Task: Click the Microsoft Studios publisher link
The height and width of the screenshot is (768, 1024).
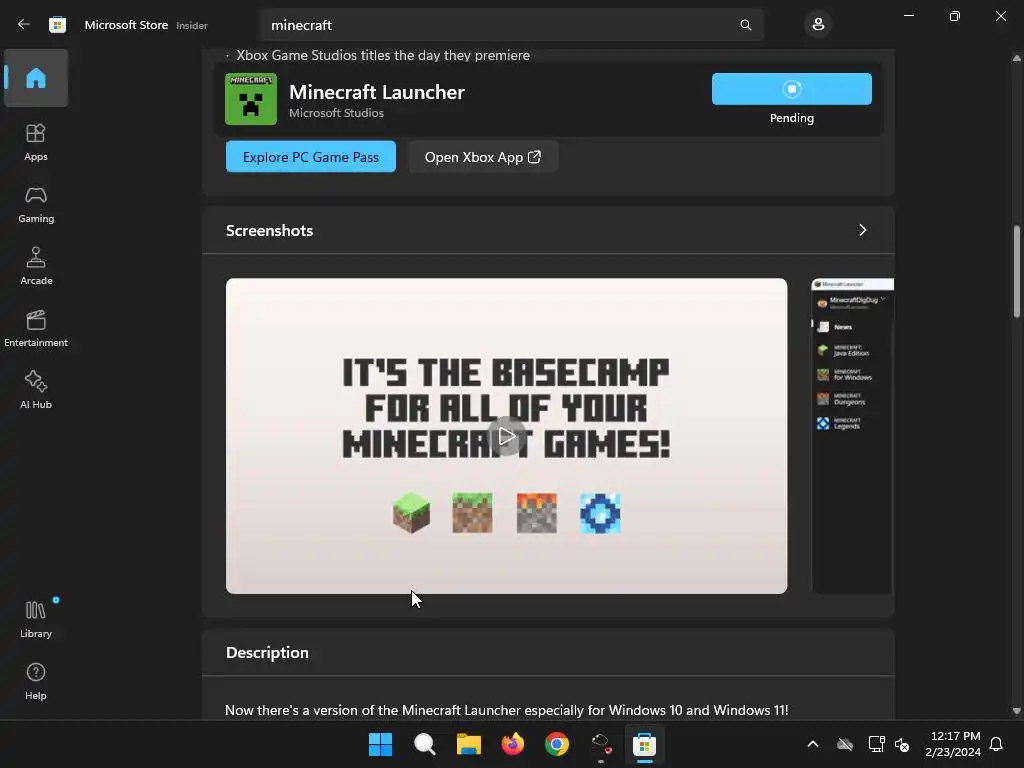Action: point(336,113)
